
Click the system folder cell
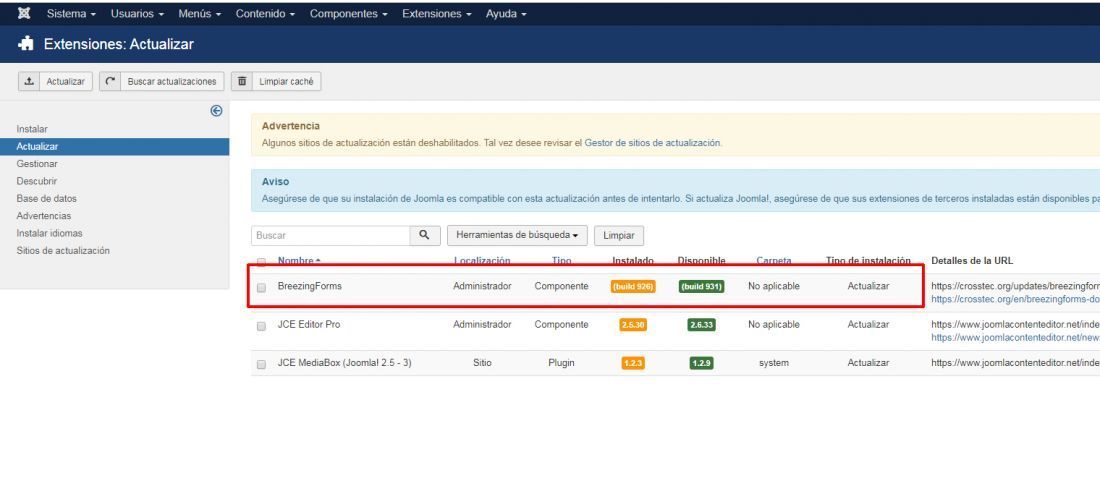tap(774, 363)
